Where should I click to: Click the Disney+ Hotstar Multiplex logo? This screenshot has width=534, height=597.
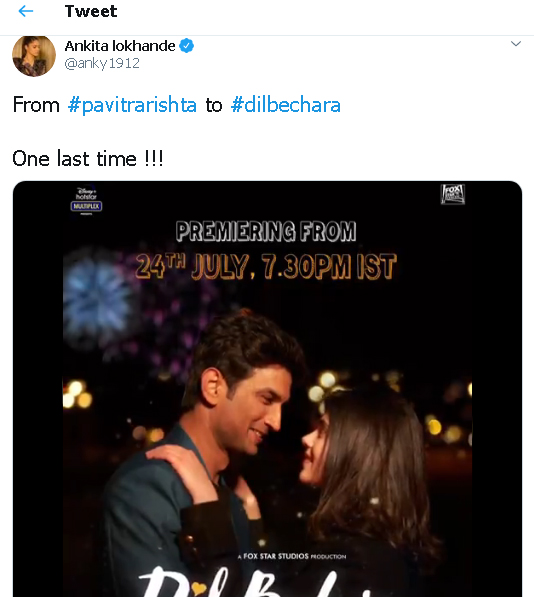pyautogui.click(x=86, y=201)
